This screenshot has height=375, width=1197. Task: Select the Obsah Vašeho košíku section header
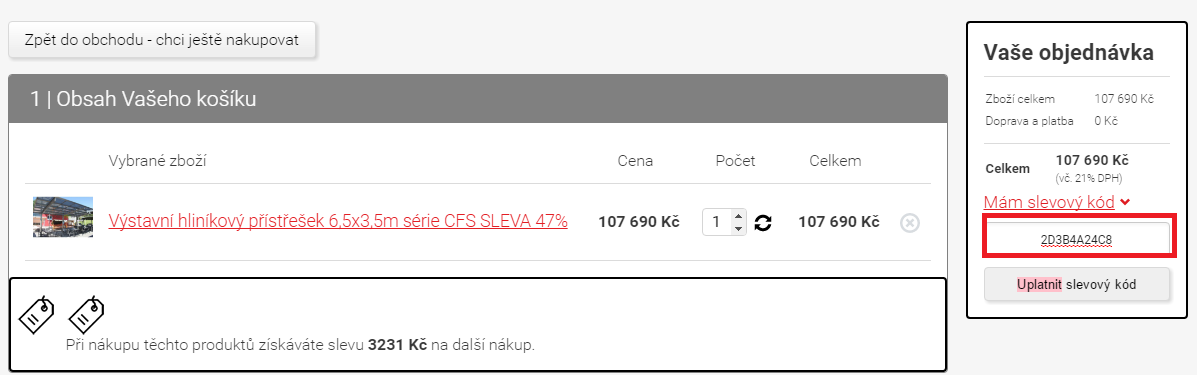[478, 99]
